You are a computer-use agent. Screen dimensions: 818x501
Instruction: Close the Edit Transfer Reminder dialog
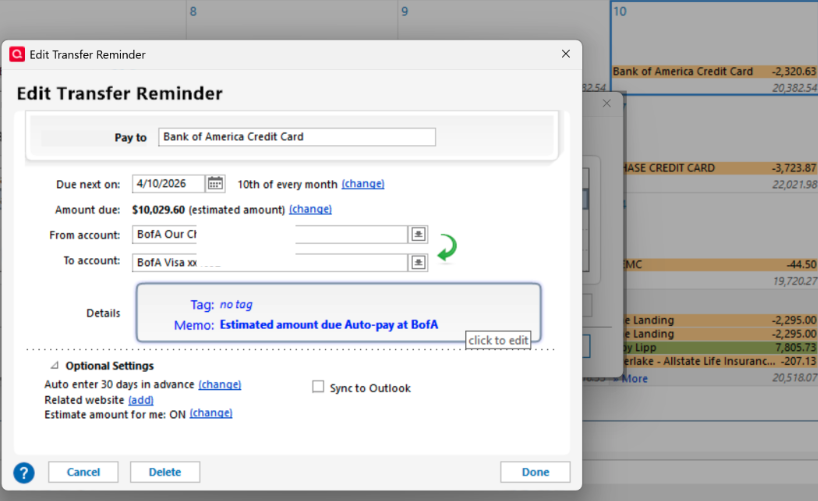(566, 54)
